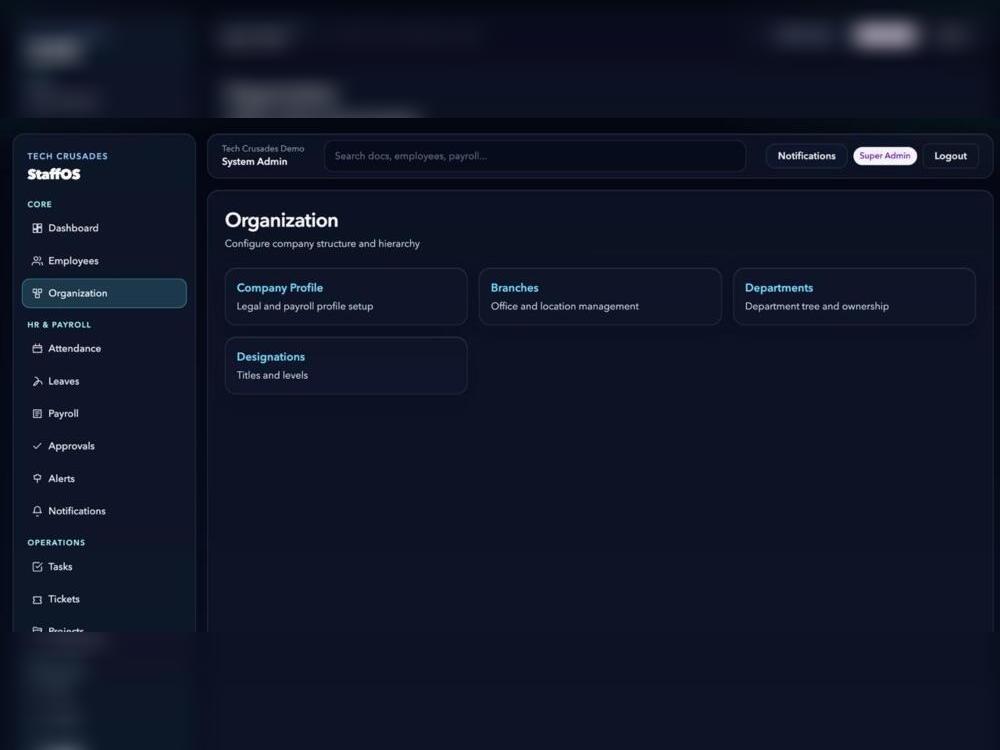Image resolution: width=1000 pixels, height=750 pixels.
Task: Click the HR & PAYROLL section label
Action: [x=59, y=325]
